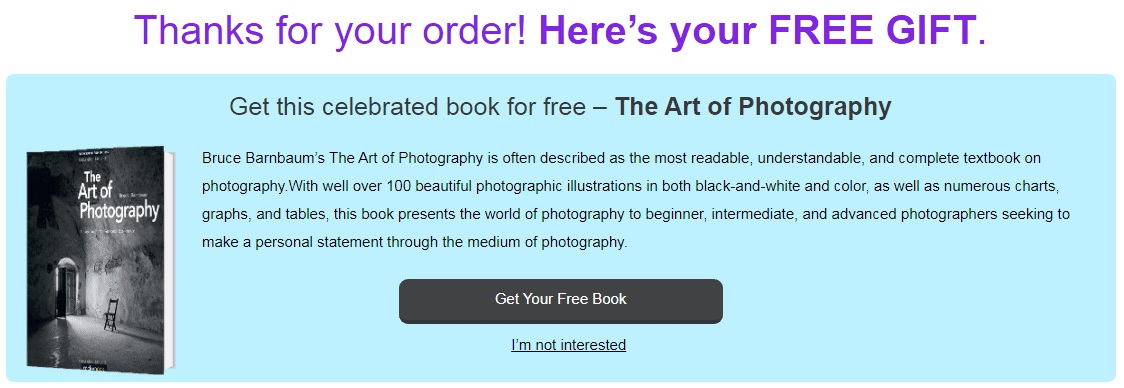Click the bold "The Art of Photography" subheading title
The width and height of the screenshot is (1124, 388).
click(x=753, y=107)
